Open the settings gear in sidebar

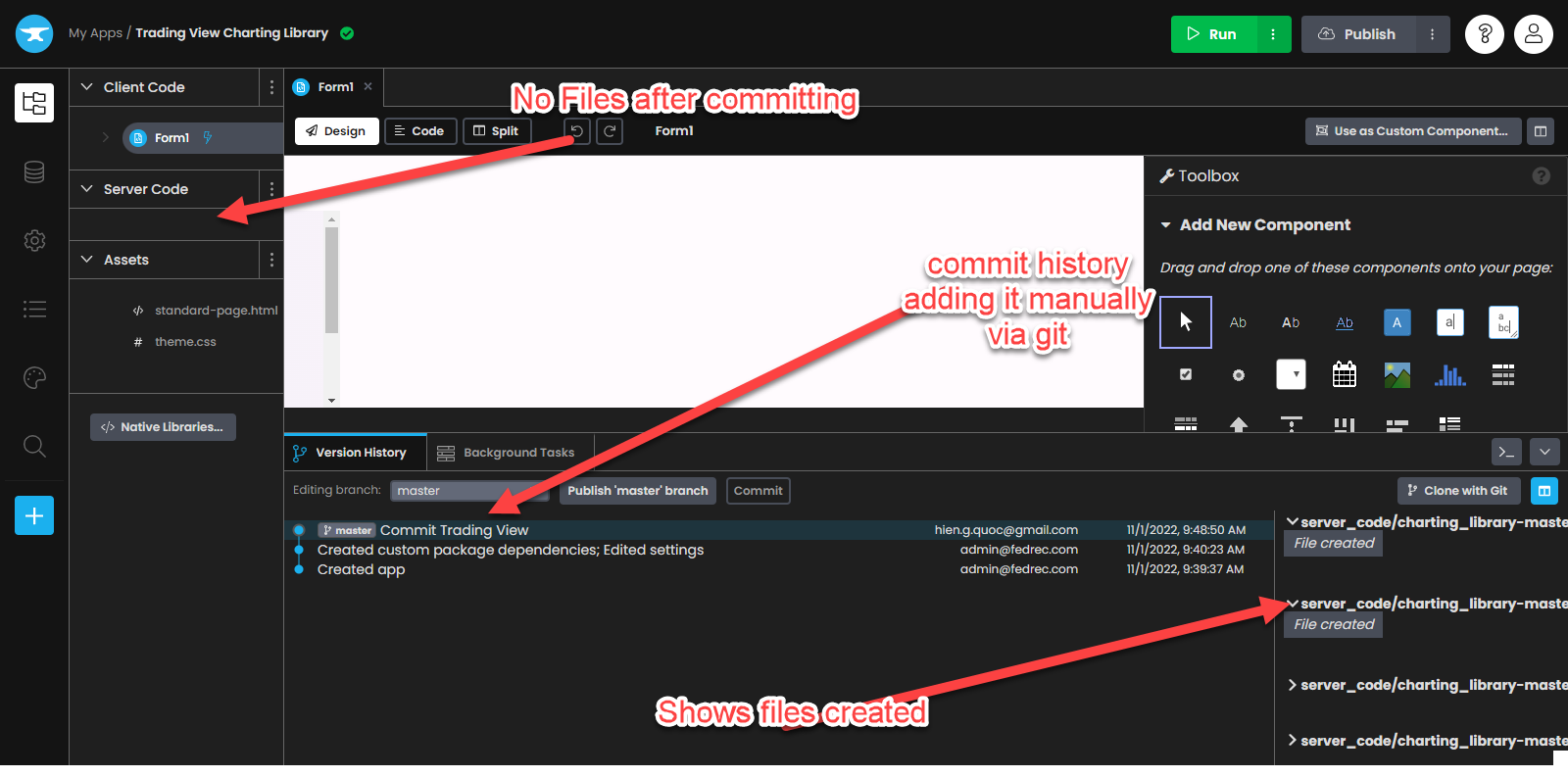click(x=34, y=241)
